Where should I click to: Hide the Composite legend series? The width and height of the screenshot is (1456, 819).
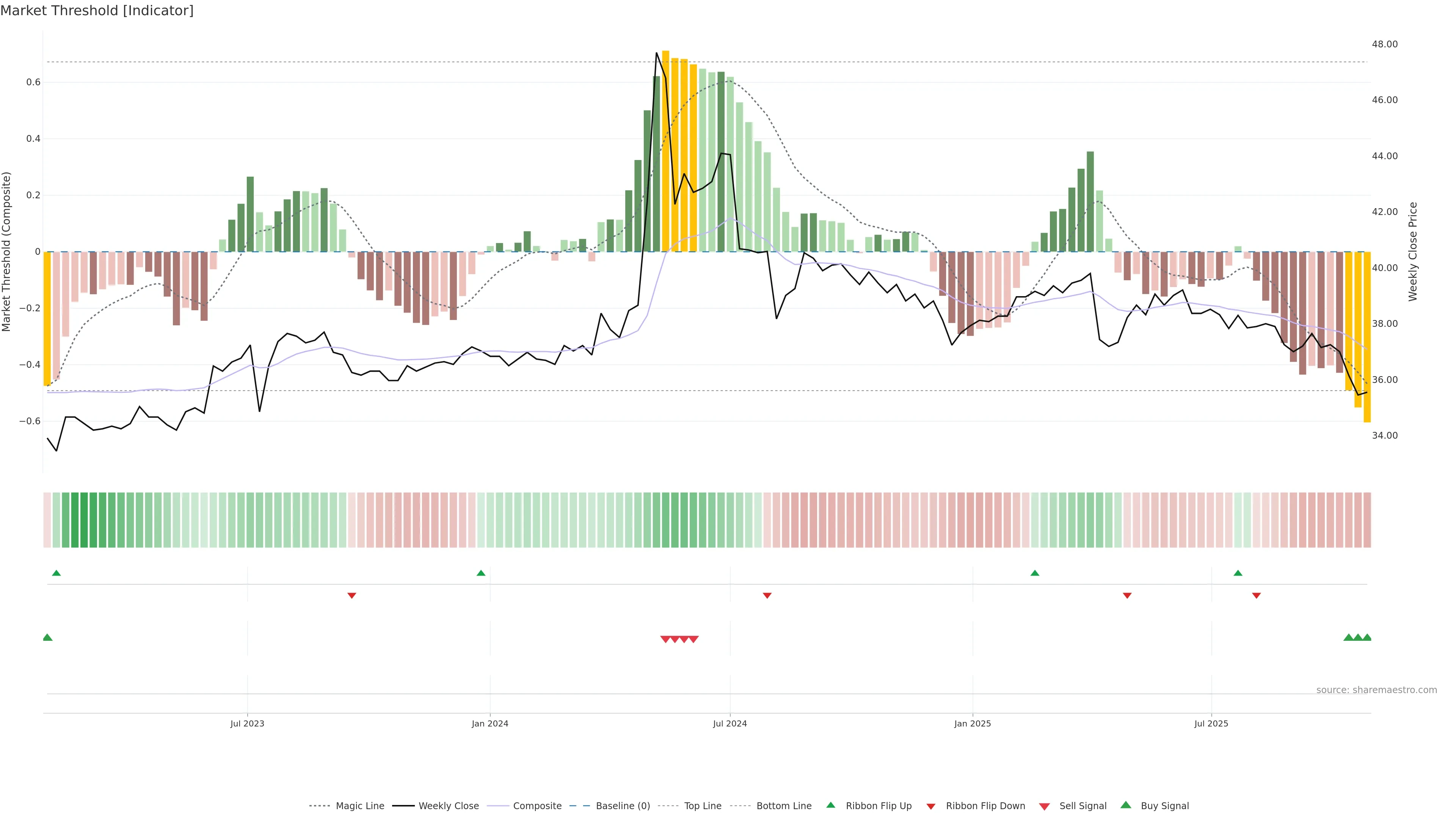[537, 805]
